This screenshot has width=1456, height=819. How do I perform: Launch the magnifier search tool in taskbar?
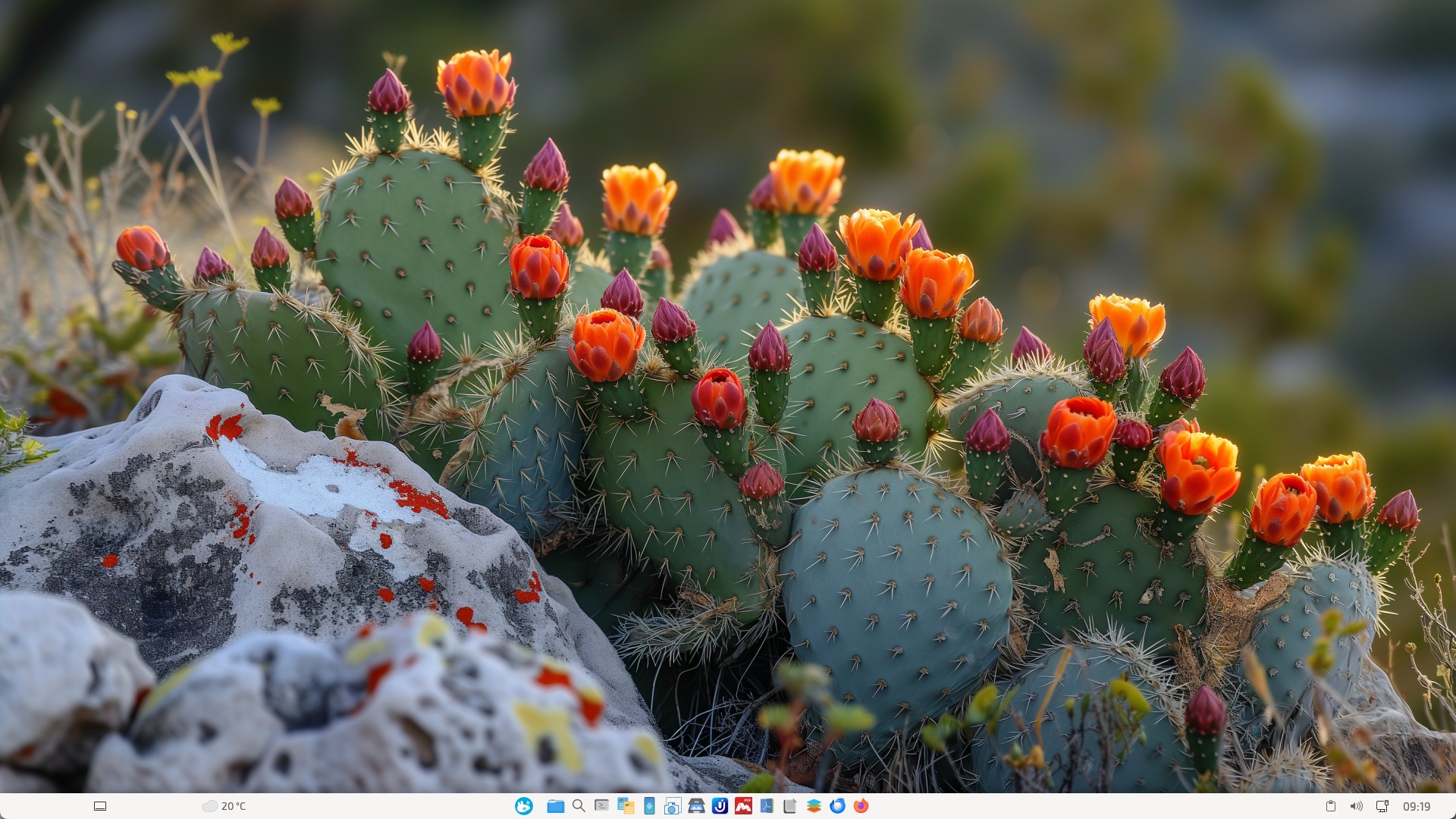pyautogui.click(x=579, y=806)
